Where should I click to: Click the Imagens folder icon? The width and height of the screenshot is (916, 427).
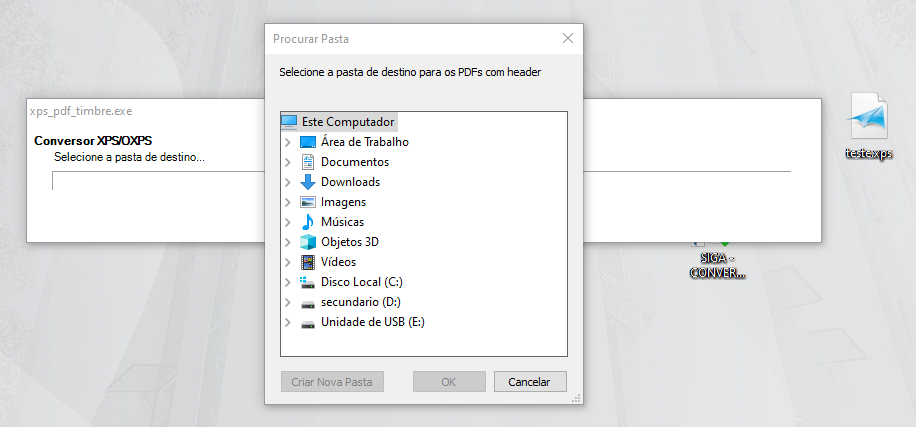tap(308, 202)
